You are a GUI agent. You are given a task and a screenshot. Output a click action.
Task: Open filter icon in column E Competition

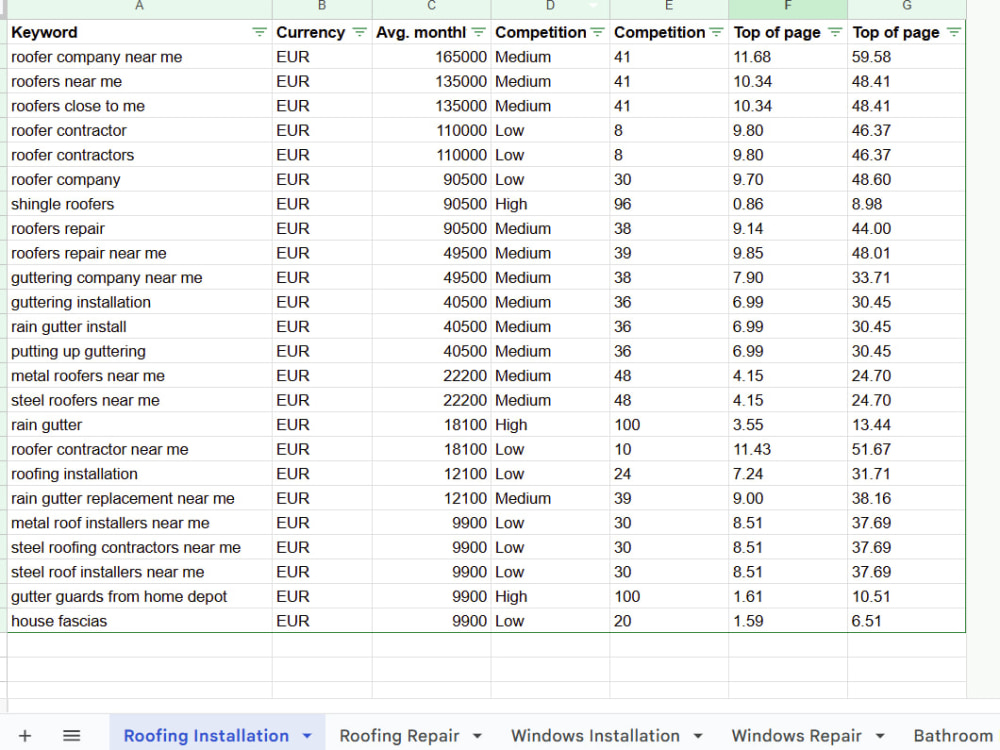716,33
